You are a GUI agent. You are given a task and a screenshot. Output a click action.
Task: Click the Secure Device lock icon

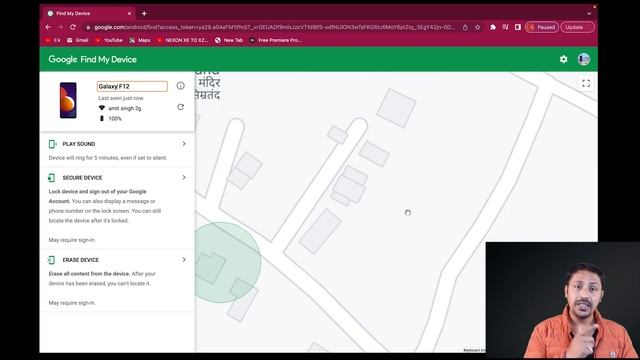click(51, 178)
